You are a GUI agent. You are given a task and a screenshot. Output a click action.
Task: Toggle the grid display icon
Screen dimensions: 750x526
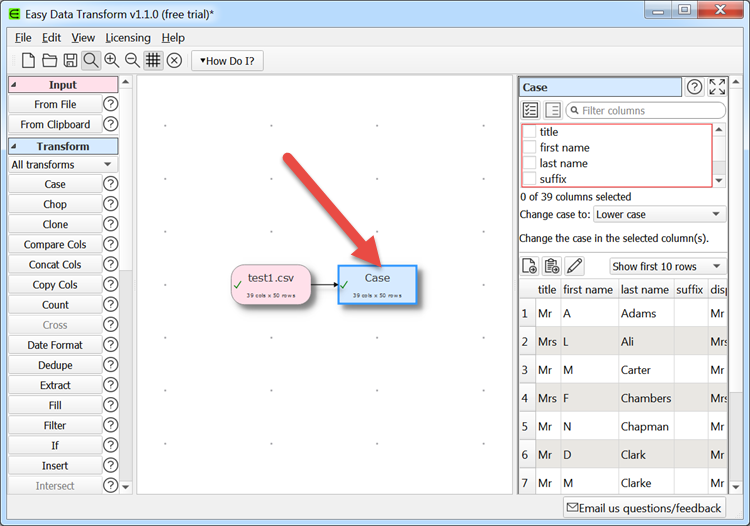[x=153, y=61]
